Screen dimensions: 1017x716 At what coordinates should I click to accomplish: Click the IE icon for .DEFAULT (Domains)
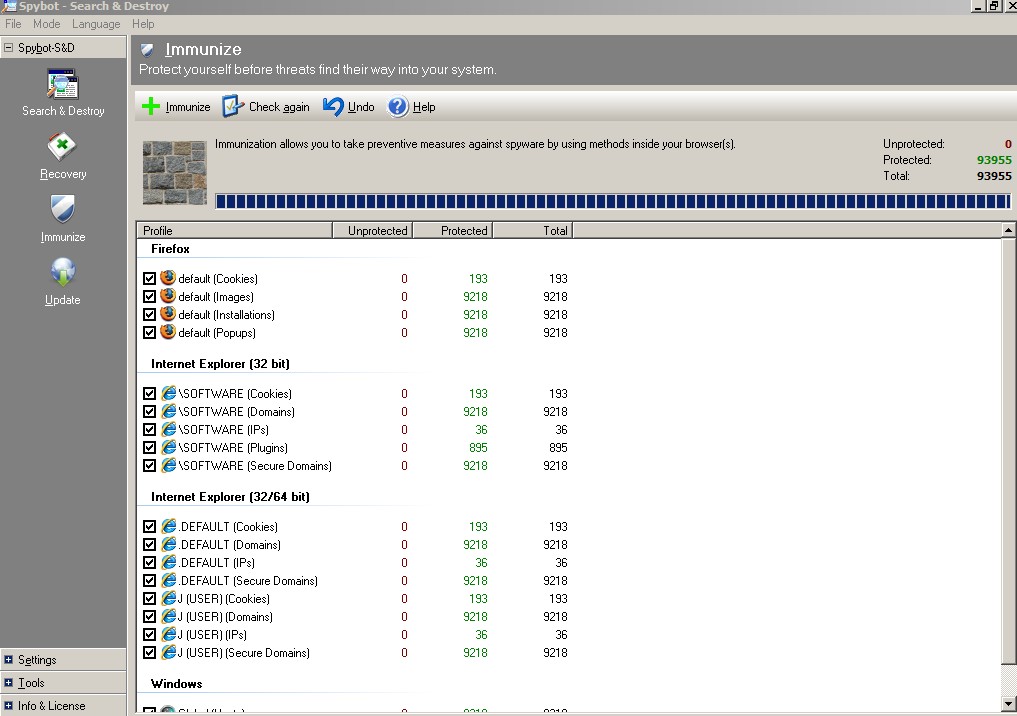(x=169, y=544)
